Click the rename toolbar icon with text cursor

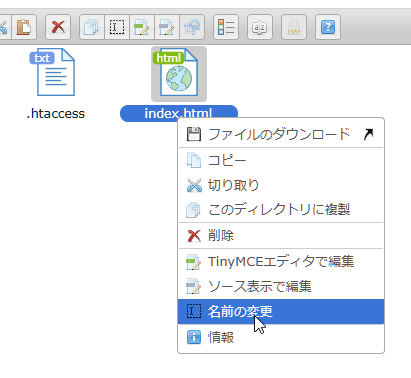point(117,27)
